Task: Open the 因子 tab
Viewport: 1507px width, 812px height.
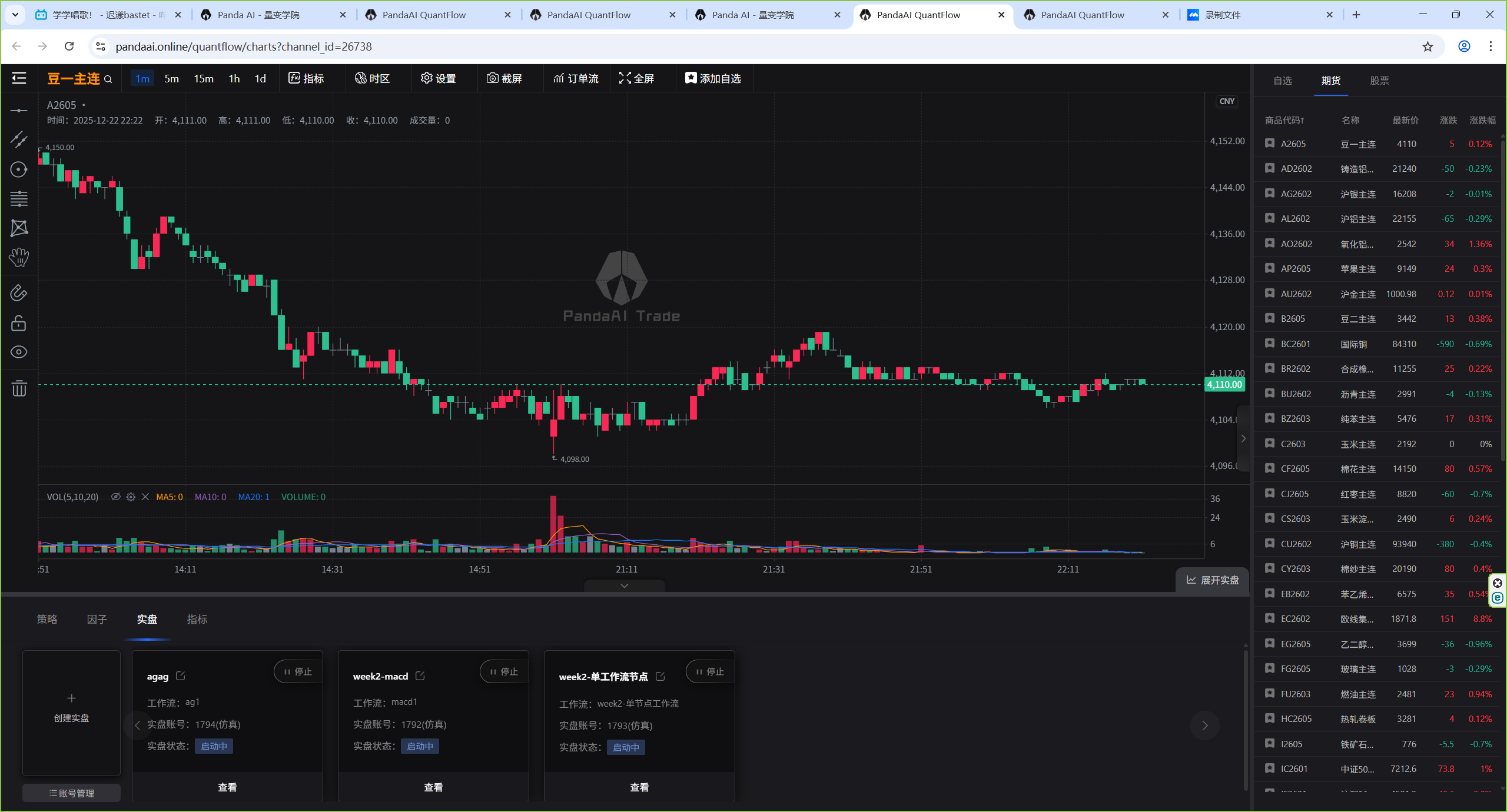Action: (x=97, y=619)
